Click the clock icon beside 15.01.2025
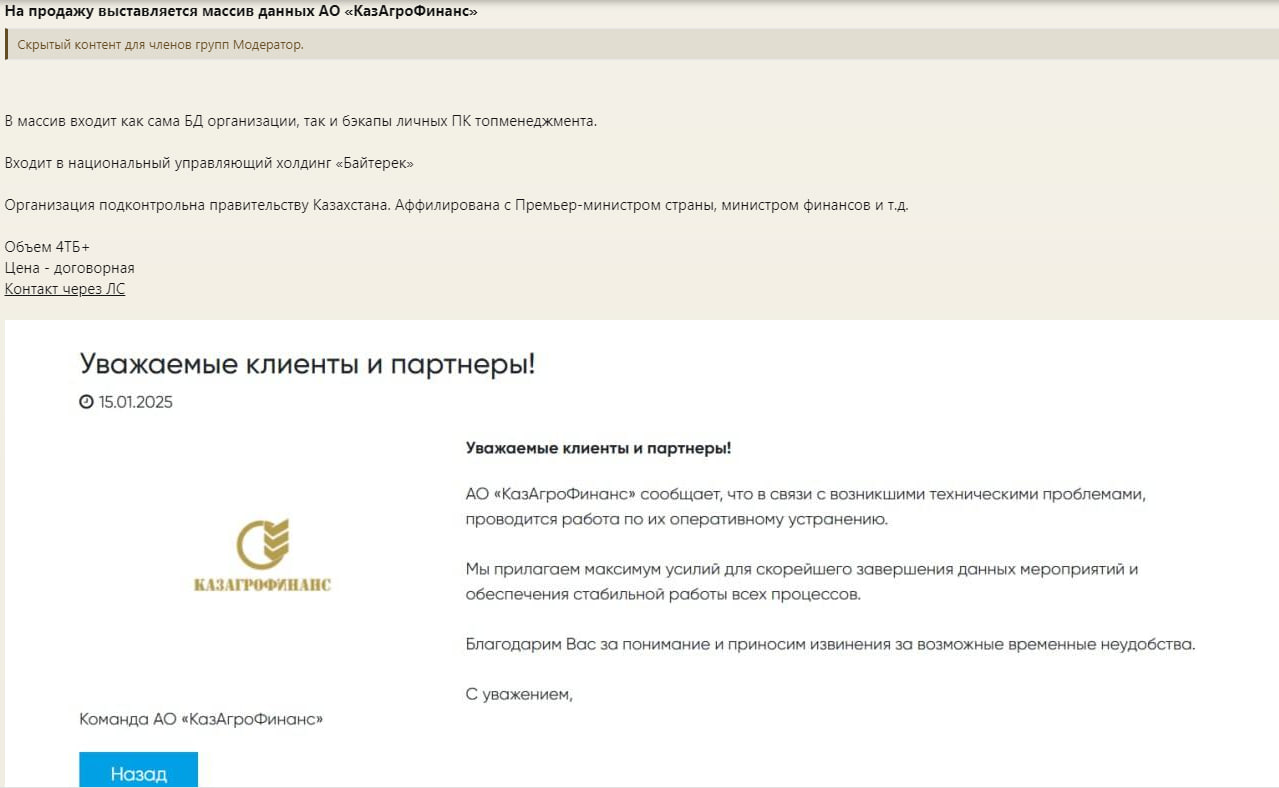The image size is (1279, 788). pyautogui.click(x=86, y=402)
